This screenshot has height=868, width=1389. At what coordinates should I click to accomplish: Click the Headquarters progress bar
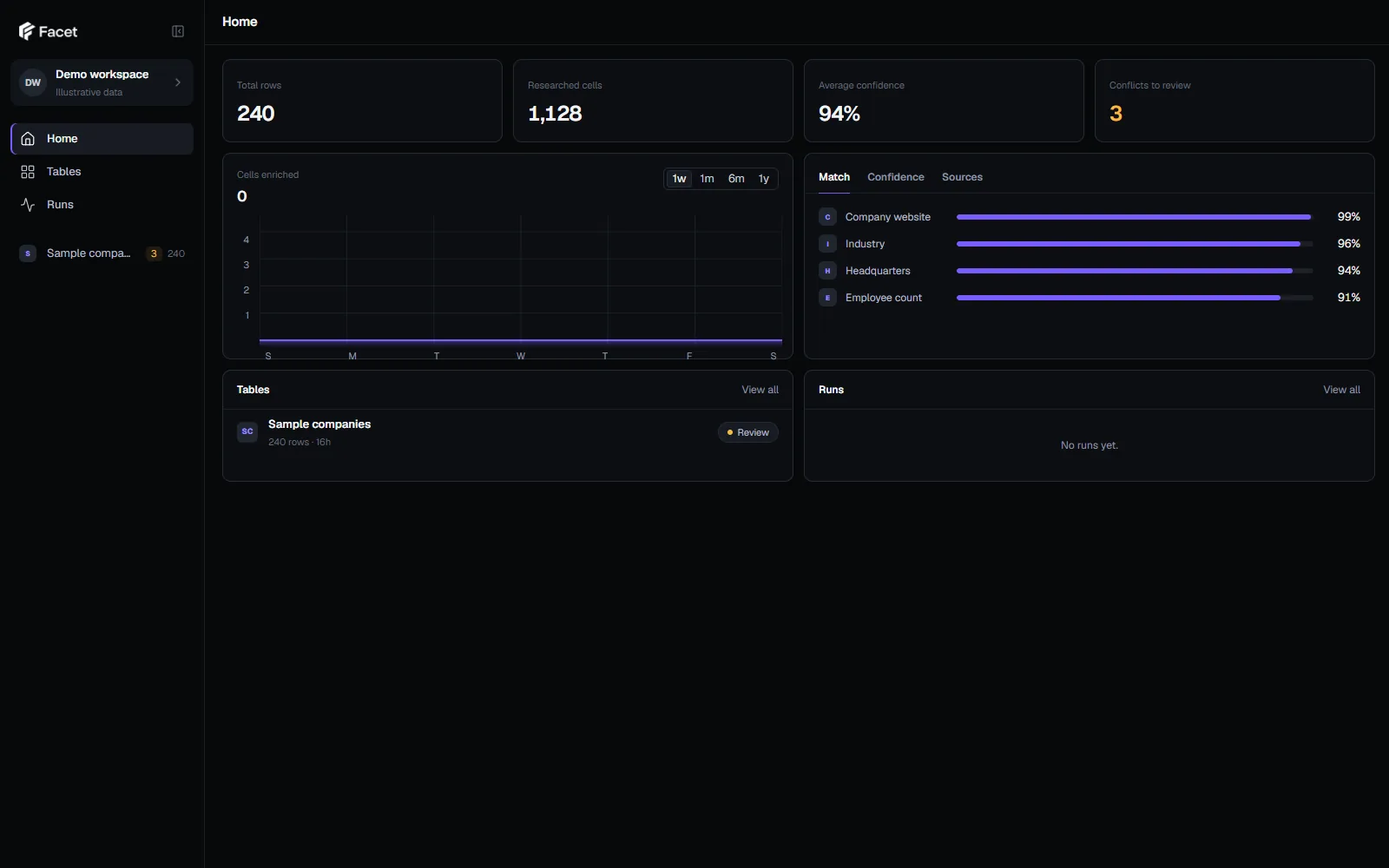(x=1135, y=271)
